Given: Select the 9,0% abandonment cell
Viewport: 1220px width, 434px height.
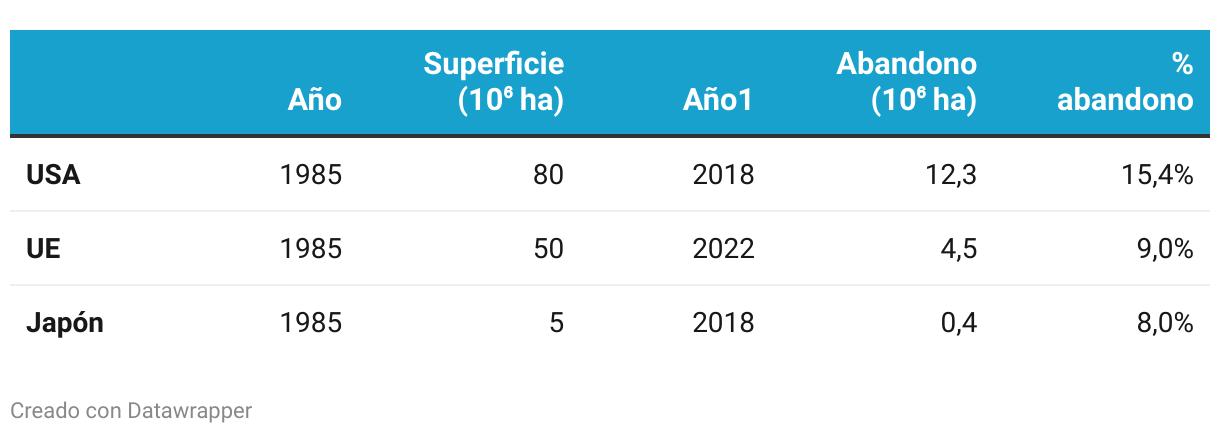Looking at the screenshot, I should click(x=1164, y=249).
